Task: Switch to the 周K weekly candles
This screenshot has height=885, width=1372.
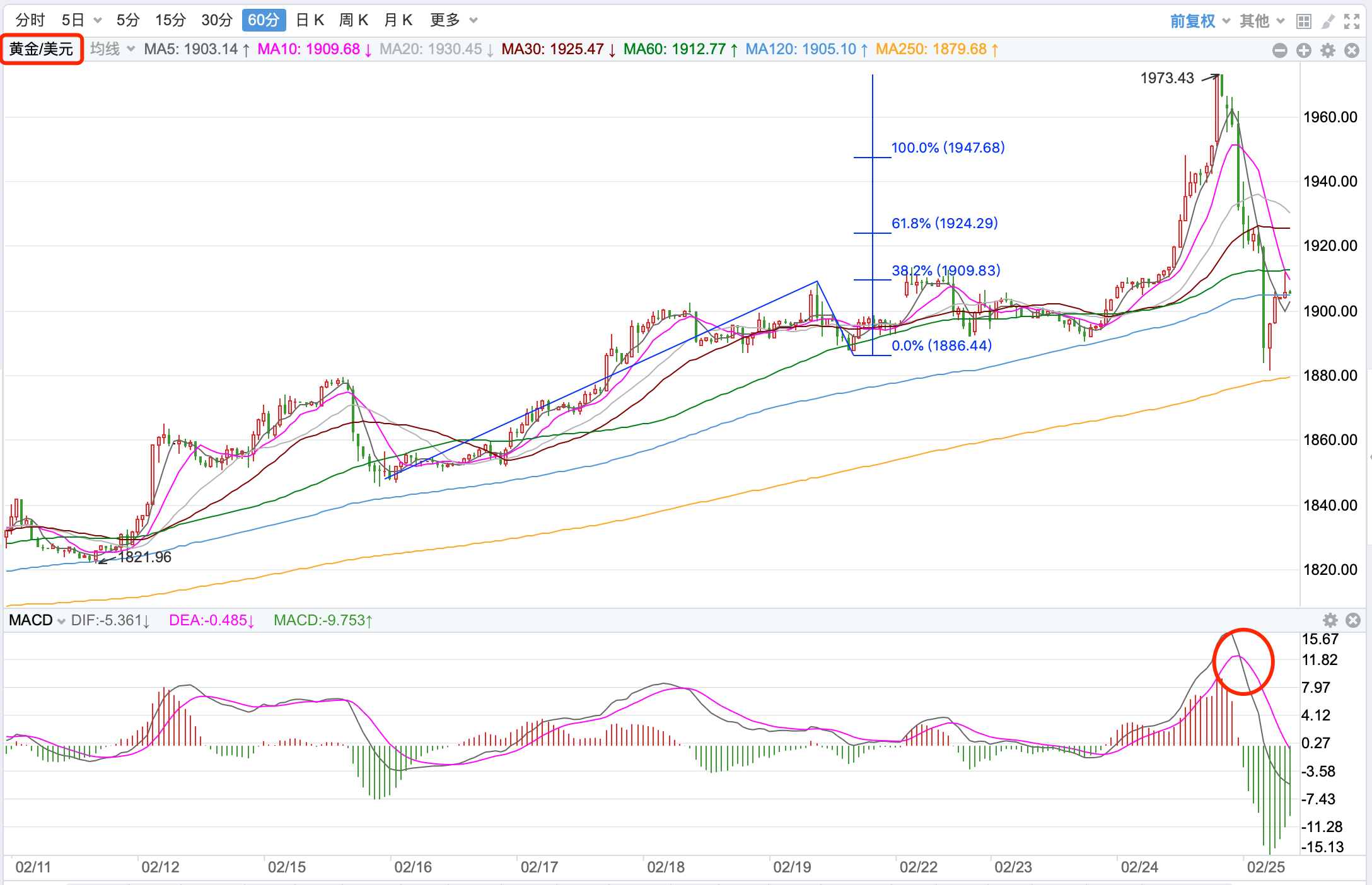Action: pos(354,20)
